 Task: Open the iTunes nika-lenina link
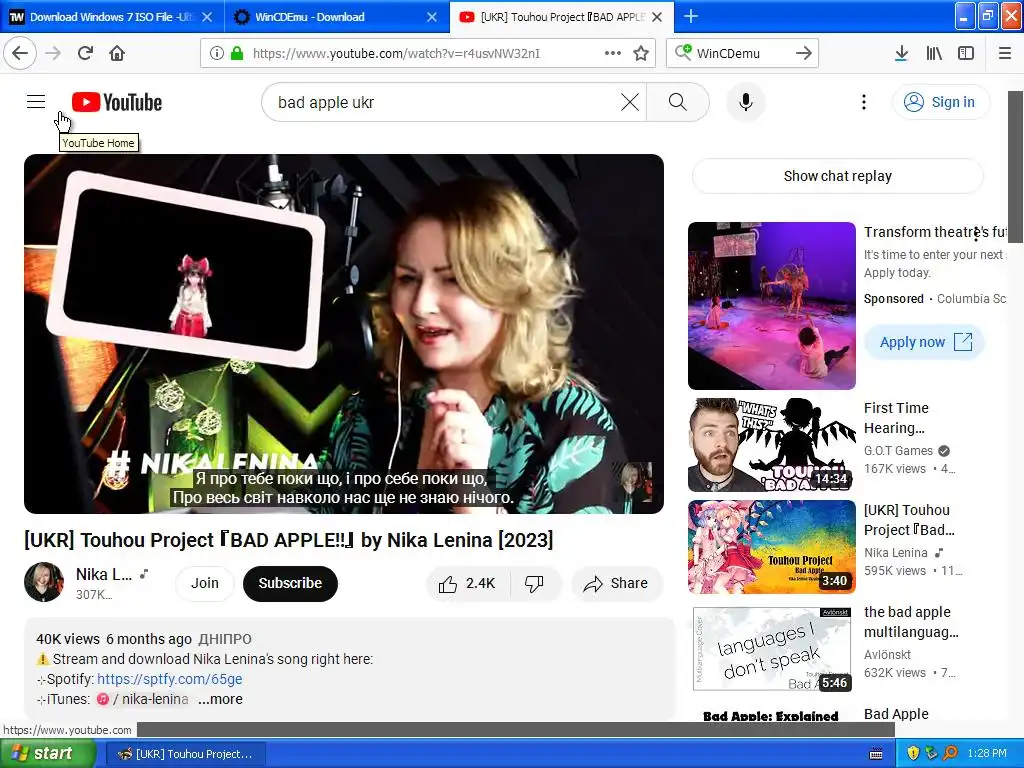click(142, 699)
